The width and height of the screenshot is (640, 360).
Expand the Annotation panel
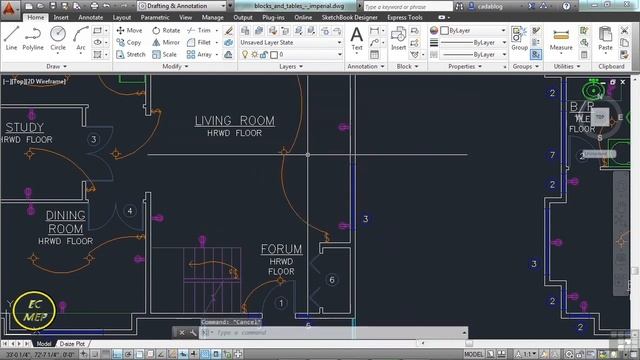(x=366, y=67)
